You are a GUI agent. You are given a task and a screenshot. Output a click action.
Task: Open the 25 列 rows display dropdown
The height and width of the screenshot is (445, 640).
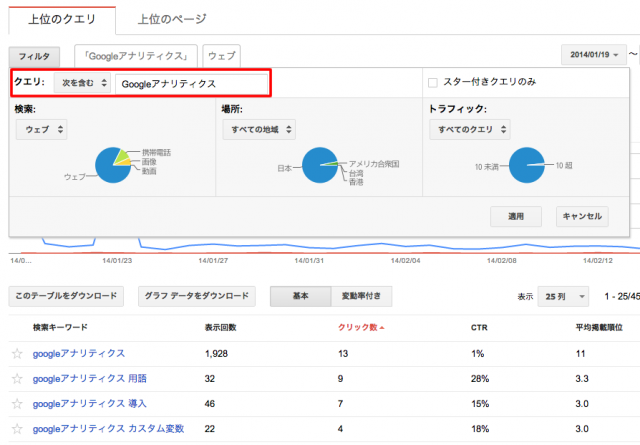pos(563,296)
